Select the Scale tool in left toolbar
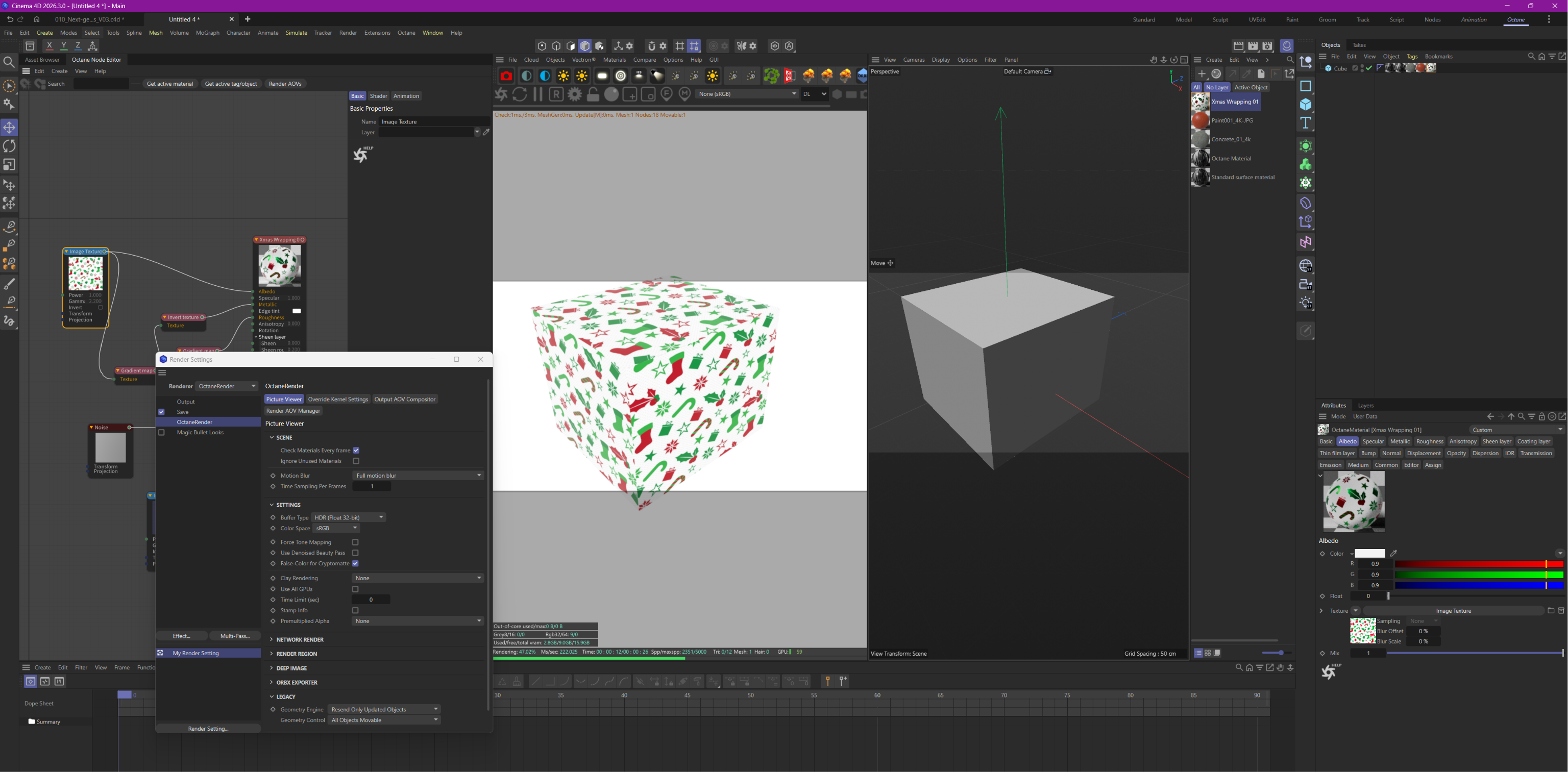The width and height of the screenshot is (1568, 772). 9,165
